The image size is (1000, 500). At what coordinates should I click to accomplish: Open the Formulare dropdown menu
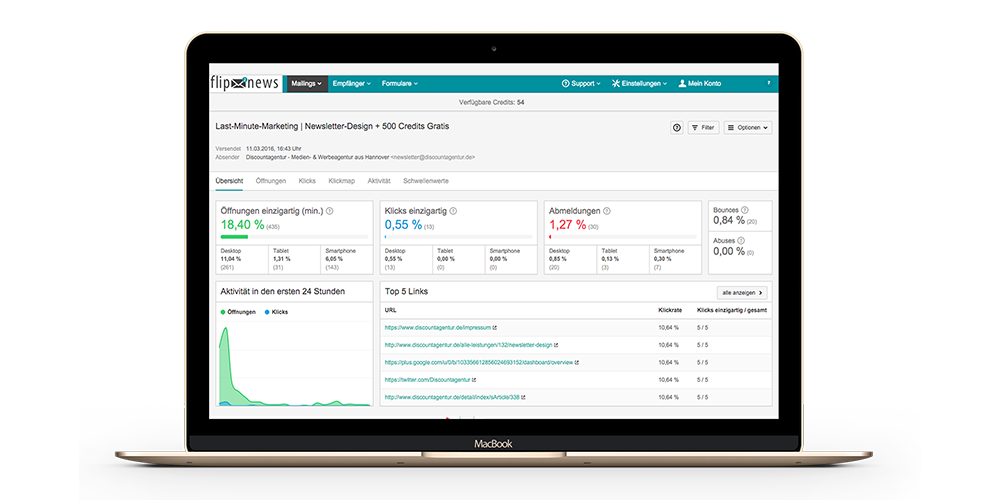[x=400, y=84]
